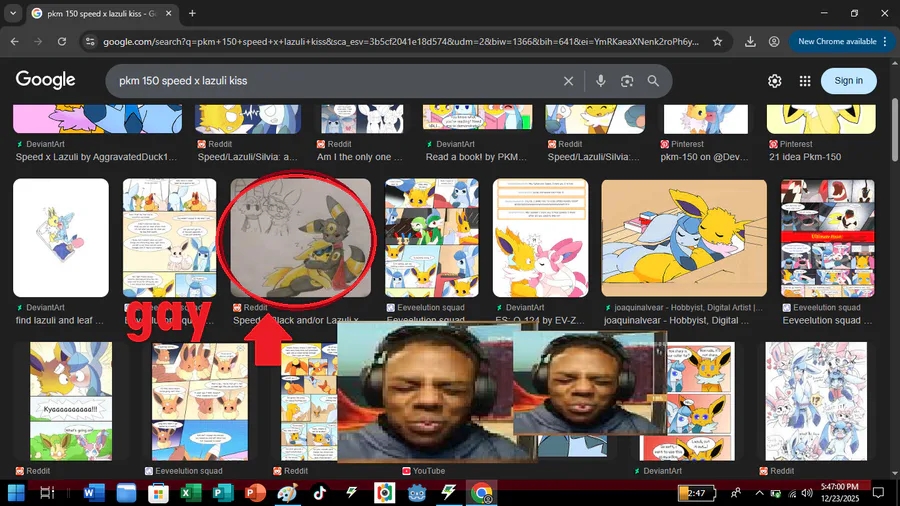Switch to the Chrome taskbar icon
Image resolution: width=900 pixels, height=506 pixels.
click(x=481, y=493)
